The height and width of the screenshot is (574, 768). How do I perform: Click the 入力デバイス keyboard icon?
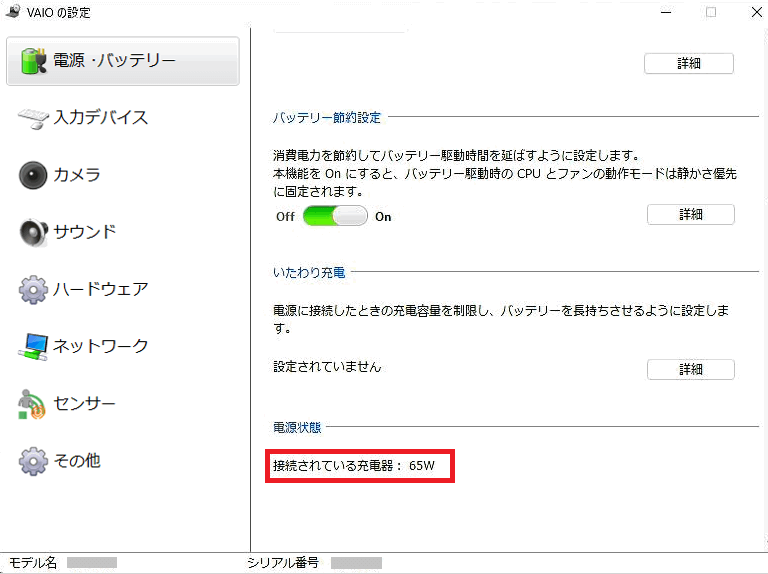click(33, 119)
